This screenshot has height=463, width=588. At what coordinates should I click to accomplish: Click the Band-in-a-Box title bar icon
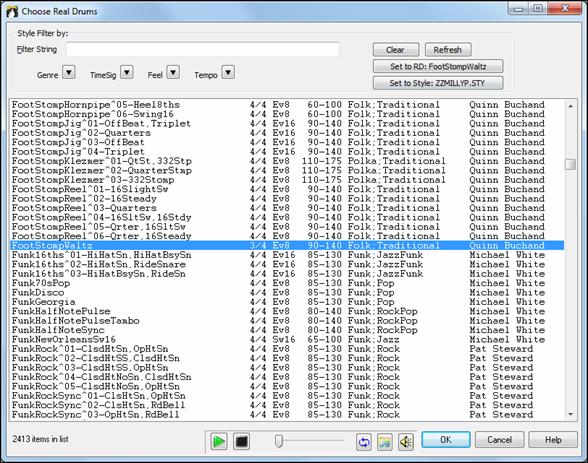(12, 11)
